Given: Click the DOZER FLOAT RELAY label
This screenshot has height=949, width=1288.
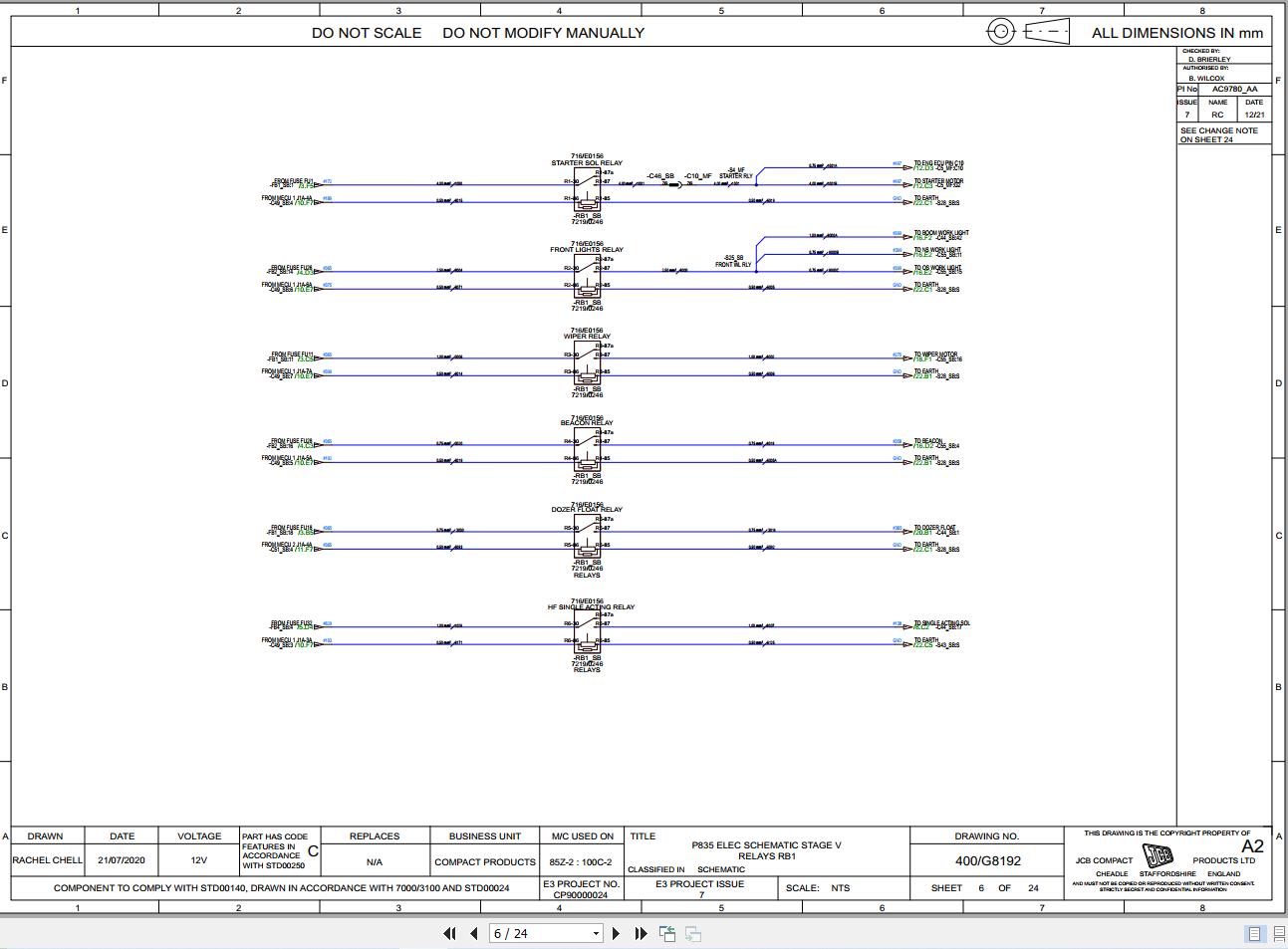Looking at the screenshot, I should [x=587, y=510].
